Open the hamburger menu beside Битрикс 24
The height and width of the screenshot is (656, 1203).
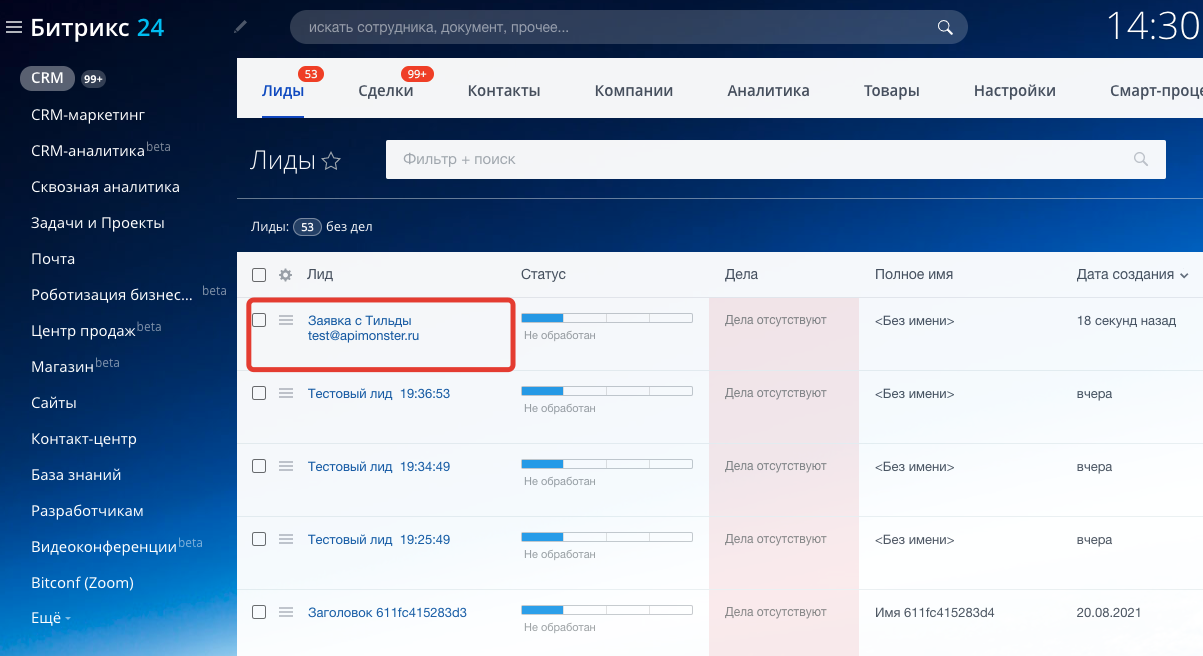14,28
